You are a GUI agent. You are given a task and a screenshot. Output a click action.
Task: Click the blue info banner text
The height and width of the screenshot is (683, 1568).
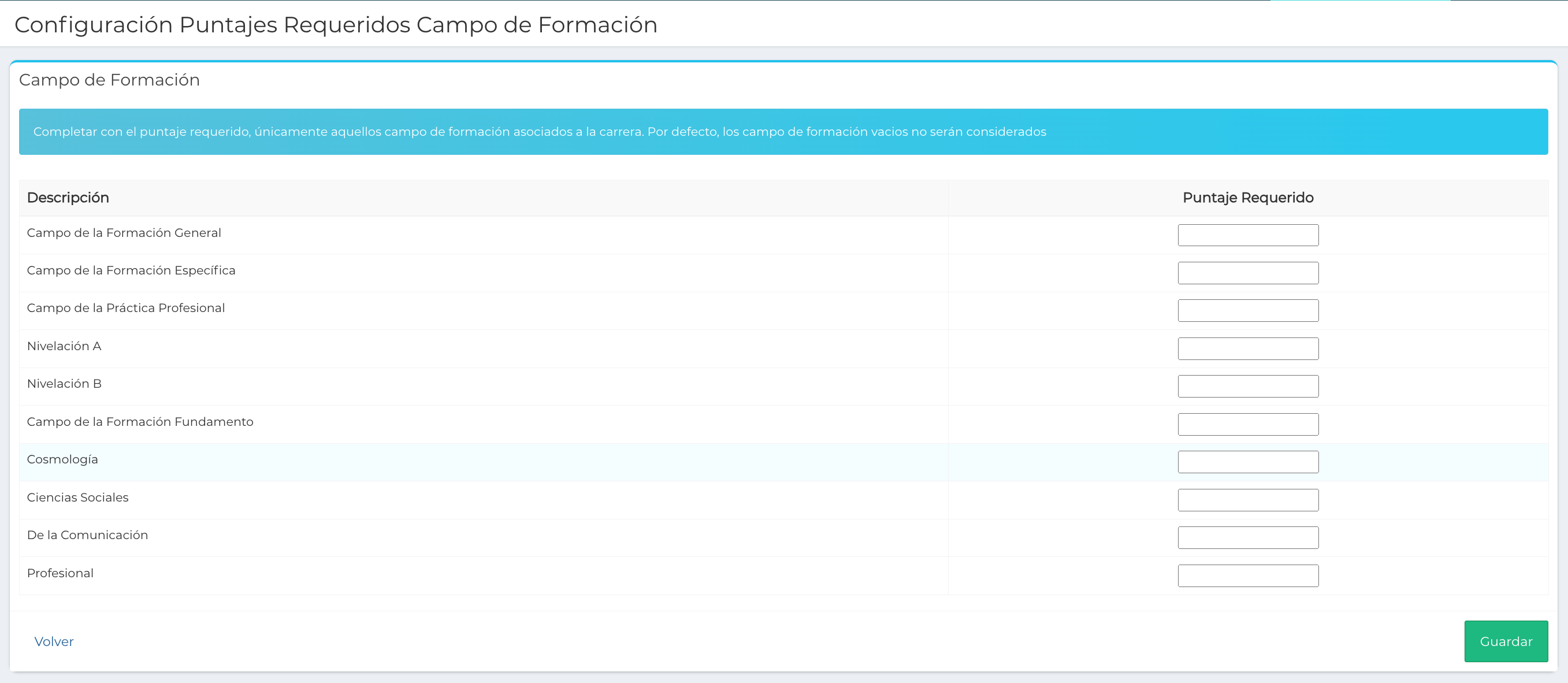[539, 132]
